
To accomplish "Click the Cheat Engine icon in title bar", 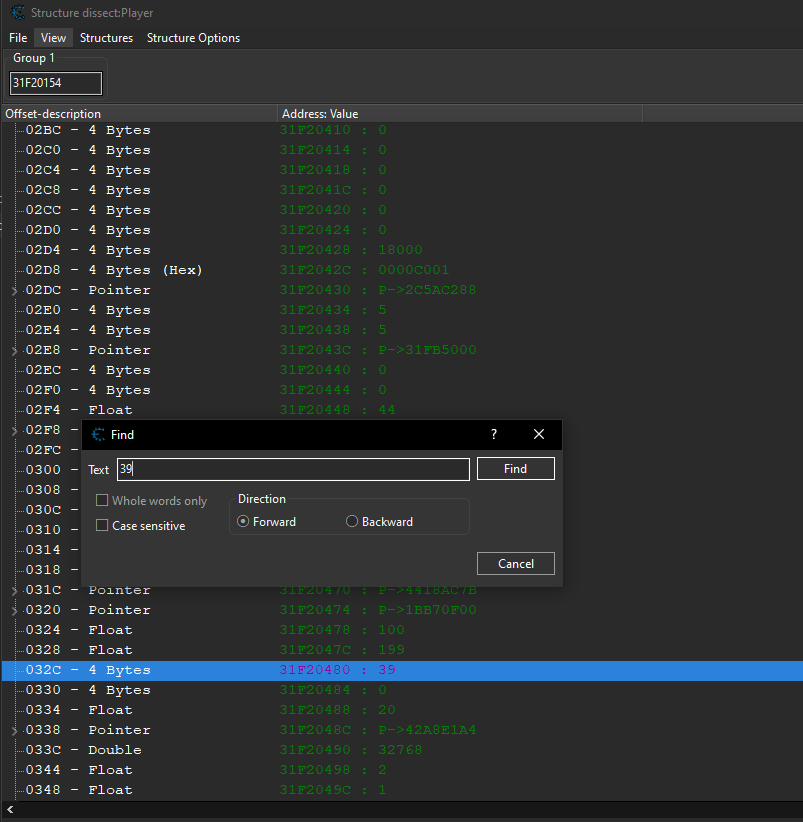I will tap(16, 13).
